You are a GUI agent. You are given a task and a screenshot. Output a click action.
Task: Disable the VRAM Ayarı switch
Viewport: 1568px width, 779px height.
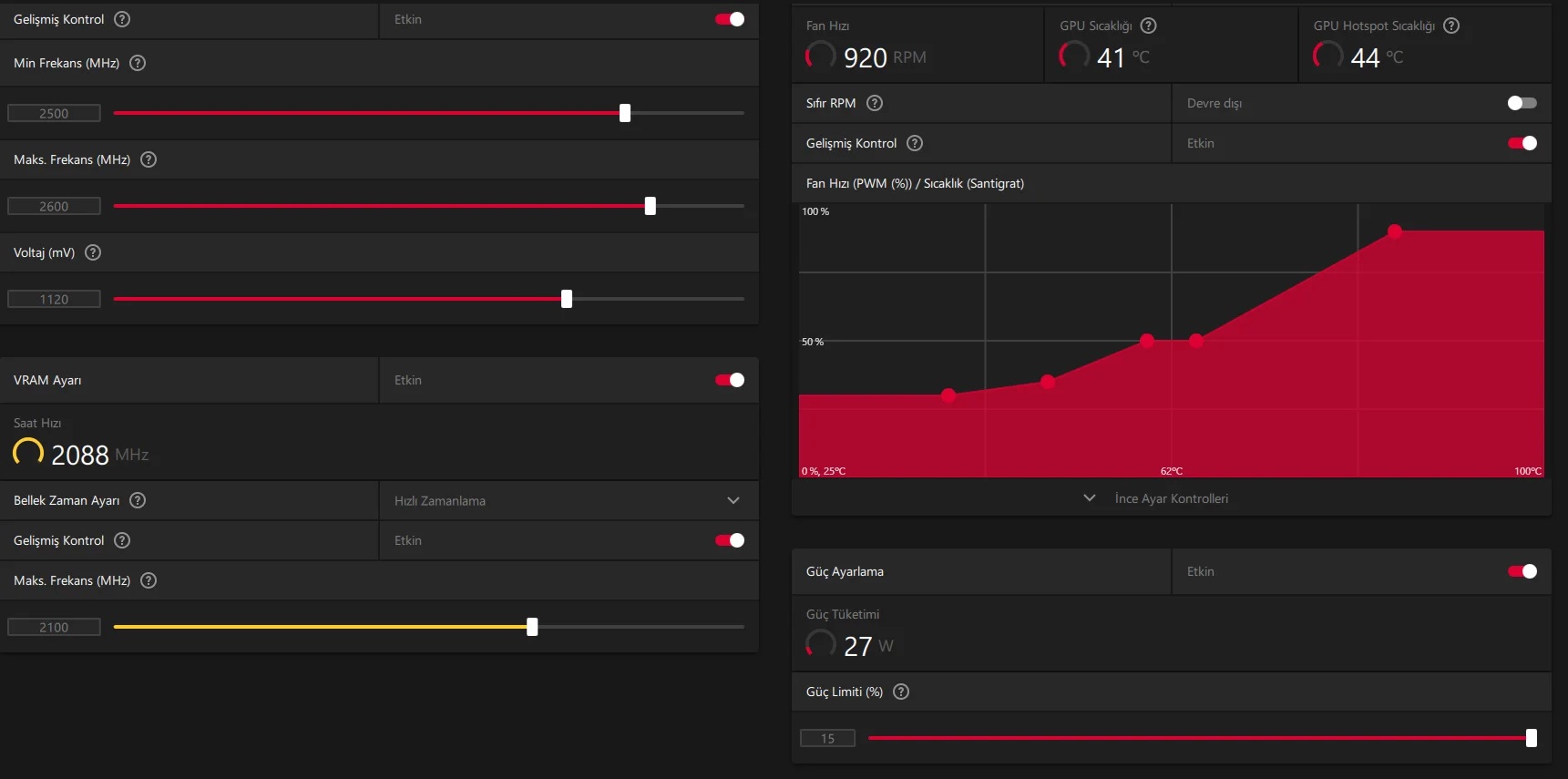[x=730, y=380]
